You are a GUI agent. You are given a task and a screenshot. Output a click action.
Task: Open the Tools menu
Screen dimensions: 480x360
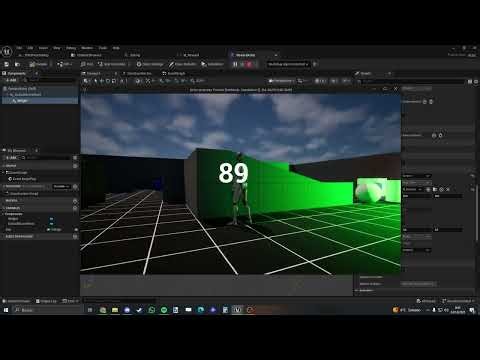(x=103, y=48)
